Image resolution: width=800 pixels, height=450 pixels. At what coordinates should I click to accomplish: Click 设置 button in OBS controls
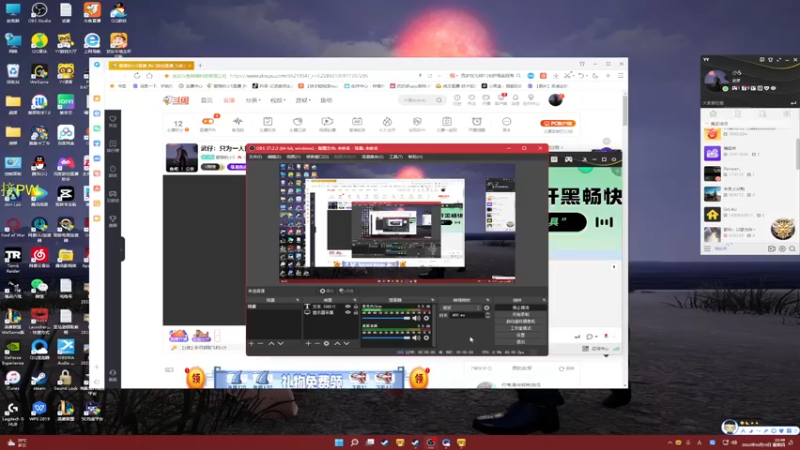click(x=520, y=335)
